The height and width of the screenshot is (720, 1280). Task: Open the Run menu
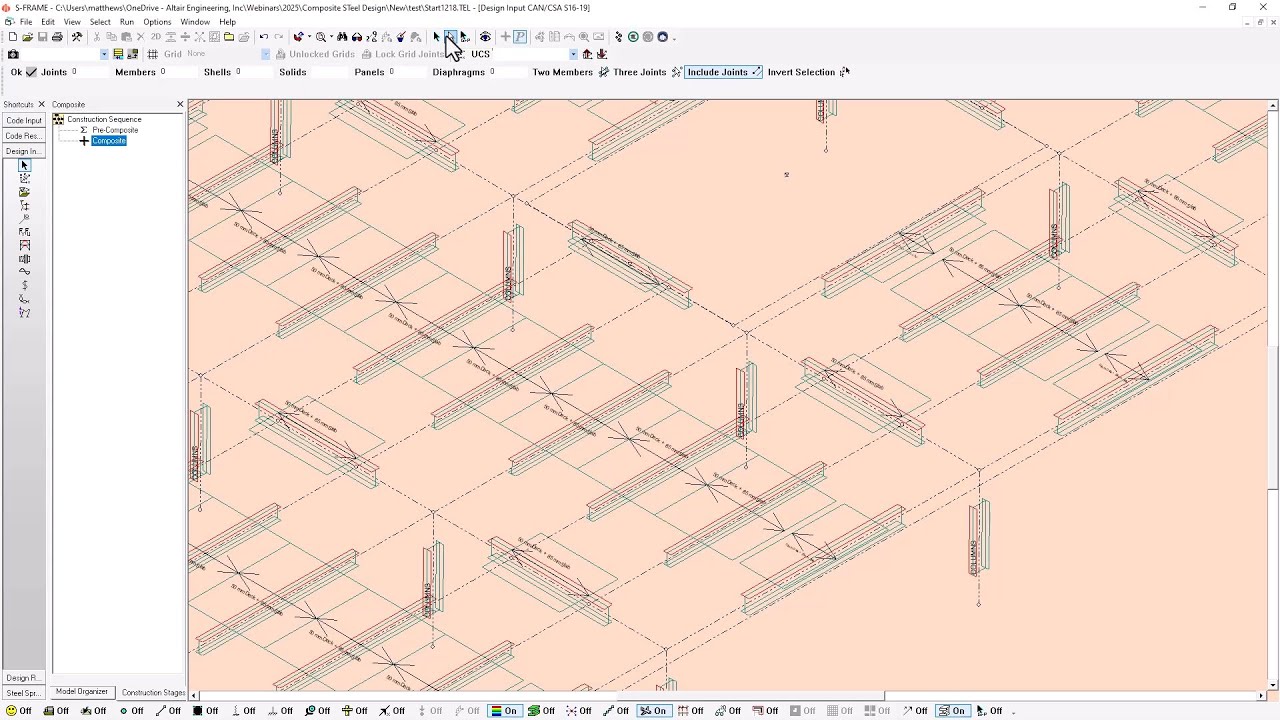pos(127,22)
